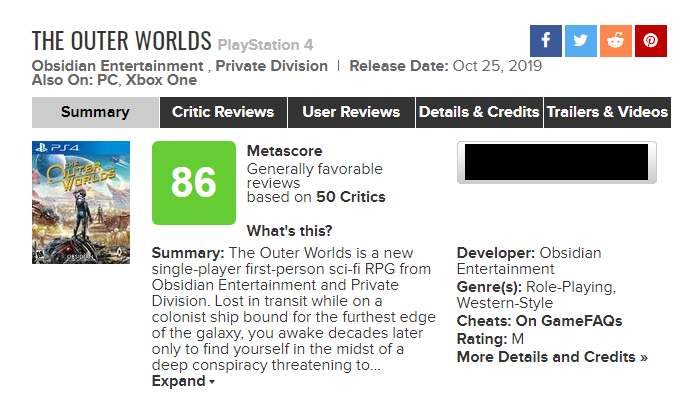Go to the Details & Credits tab
Image resolution: width=685 pixels, height=395 pixels.
click(x=479, y=112)
